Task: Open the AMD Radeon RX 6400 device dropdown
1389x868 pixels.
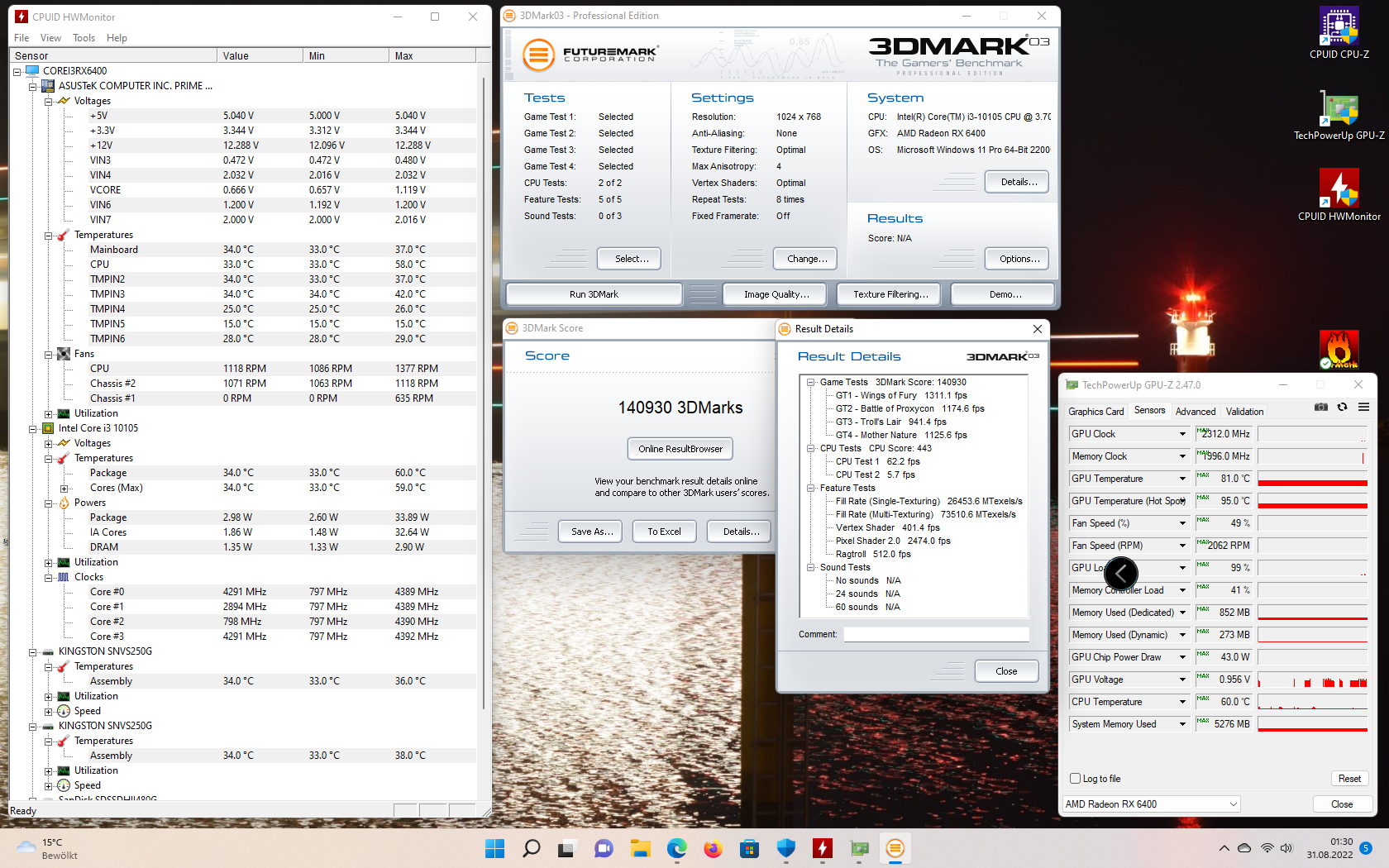Action: point(1152,804)
